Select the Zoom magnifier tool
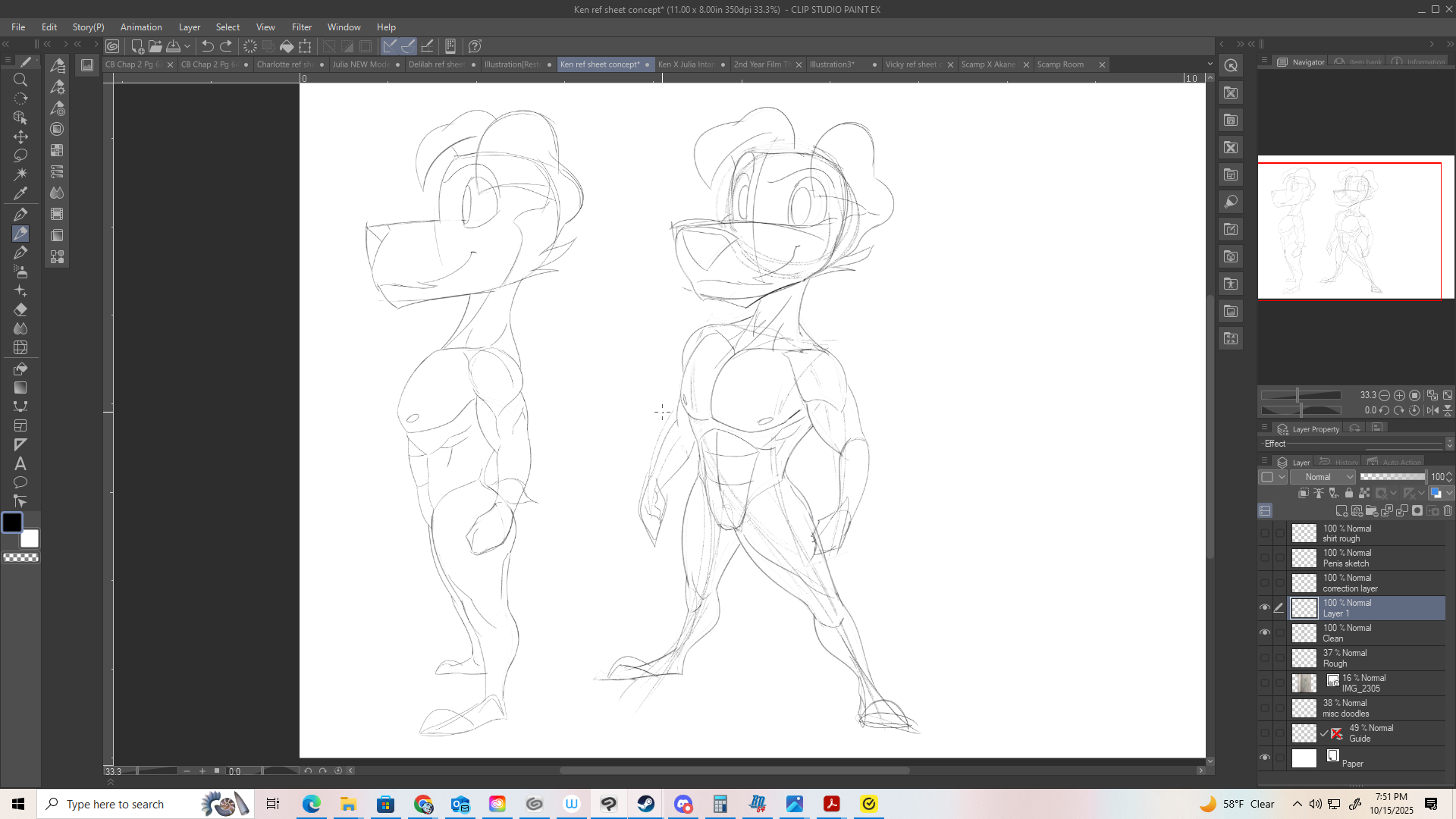This screenshot has width=1456, height=819. click(20, 80)
